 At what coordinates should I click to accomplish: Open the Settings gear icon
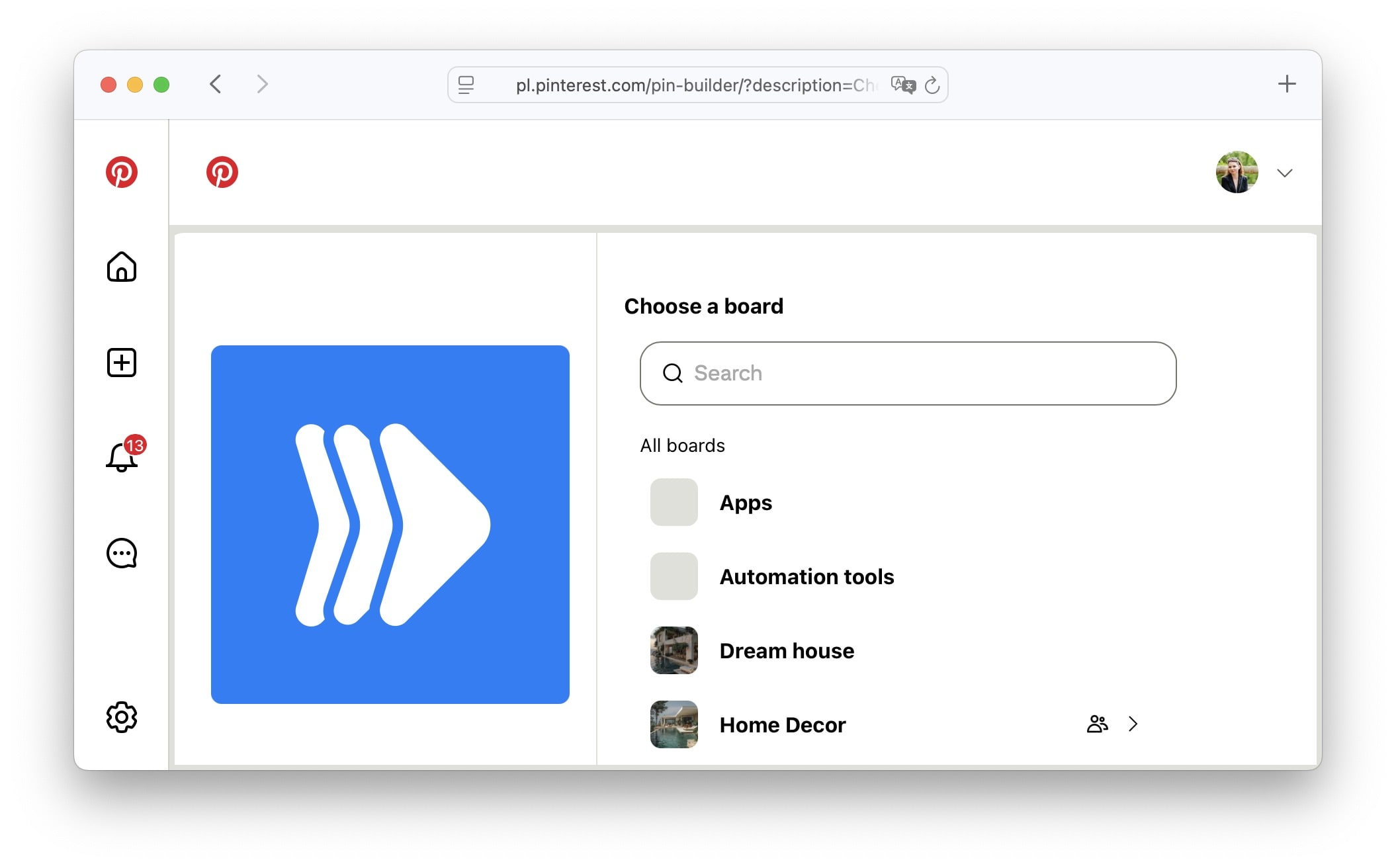[x=122, y=717]
